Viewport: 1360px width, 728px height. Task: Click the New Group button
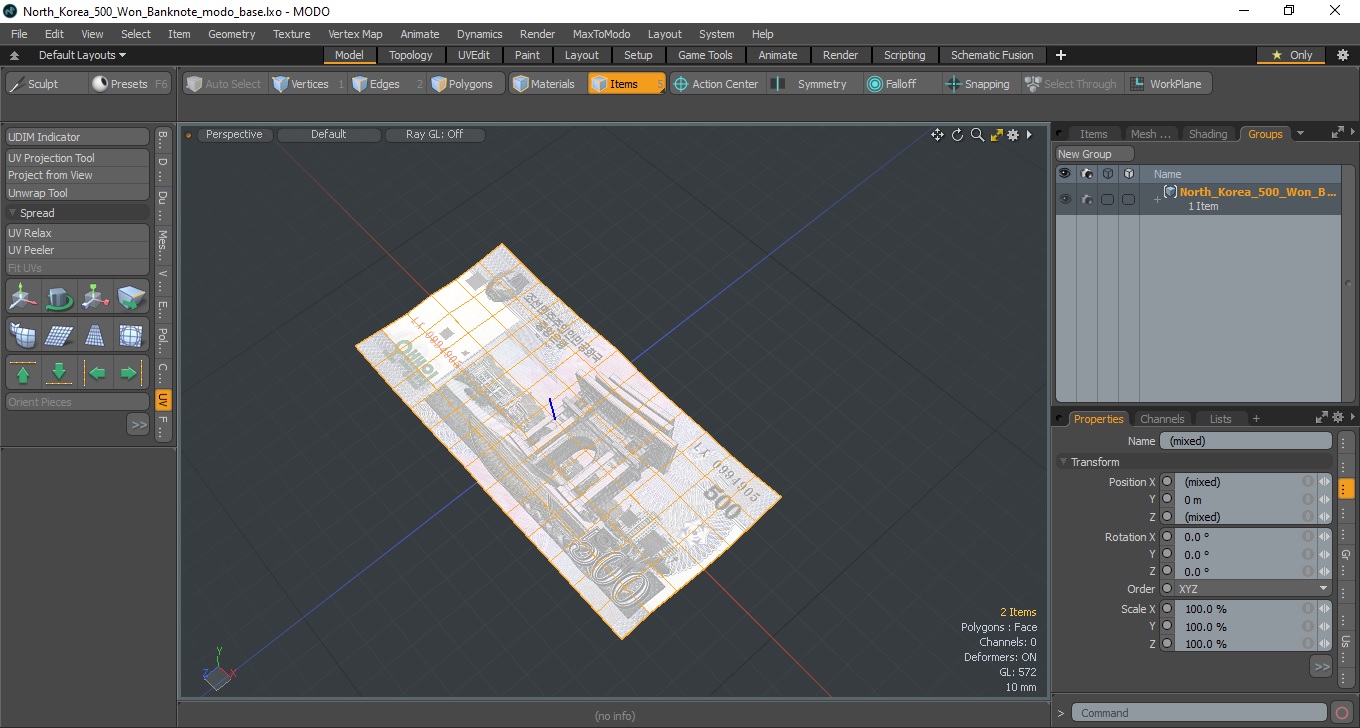1095,154
